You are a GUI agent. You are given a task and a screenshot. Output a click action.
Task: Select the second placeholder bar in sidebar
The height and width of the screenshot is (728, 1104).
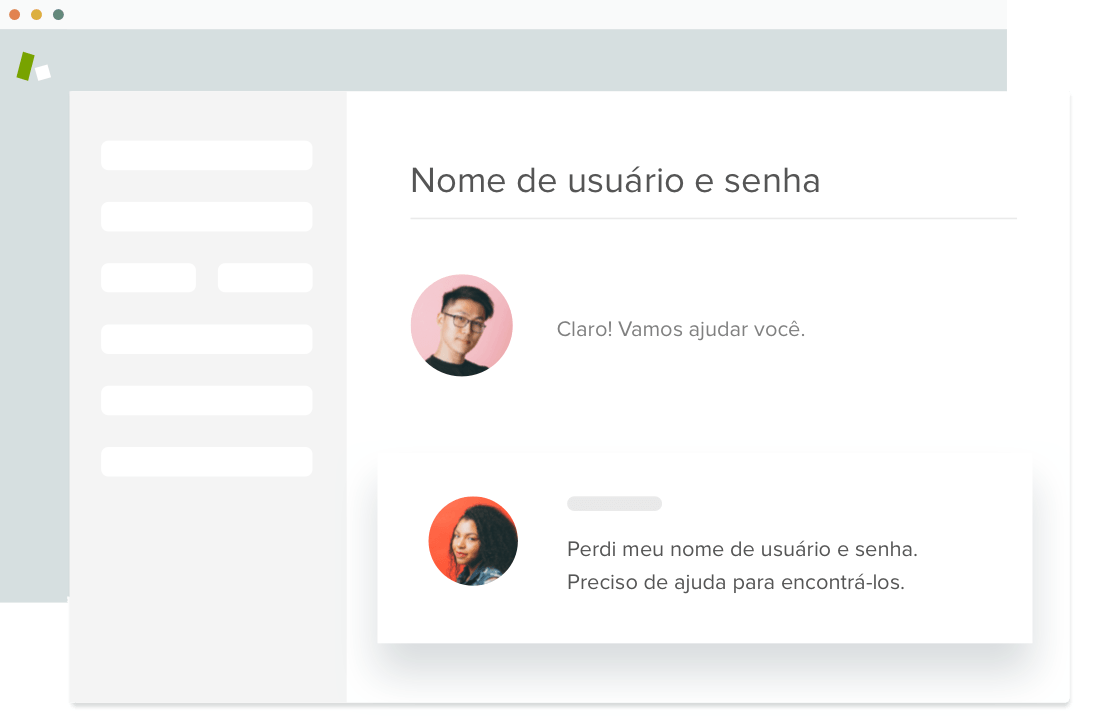(x=206, y=217)
